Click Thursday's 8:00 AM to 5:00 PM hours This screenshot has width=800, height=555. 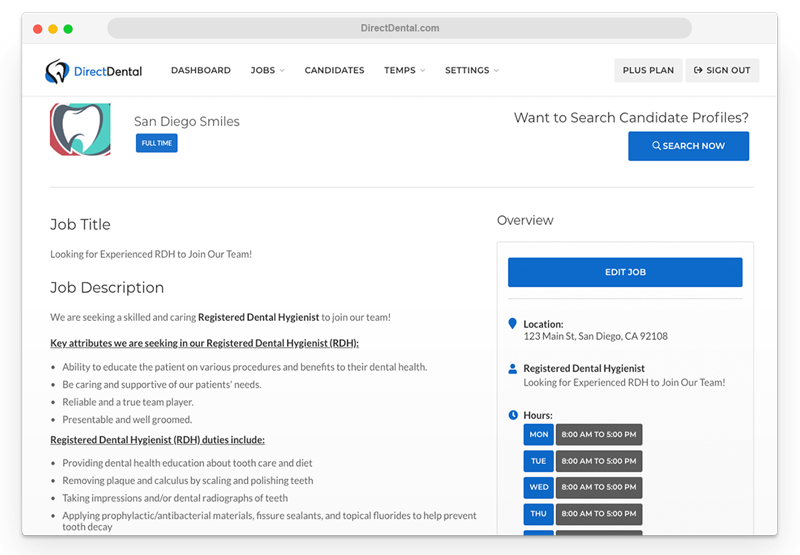coord(599,514)
